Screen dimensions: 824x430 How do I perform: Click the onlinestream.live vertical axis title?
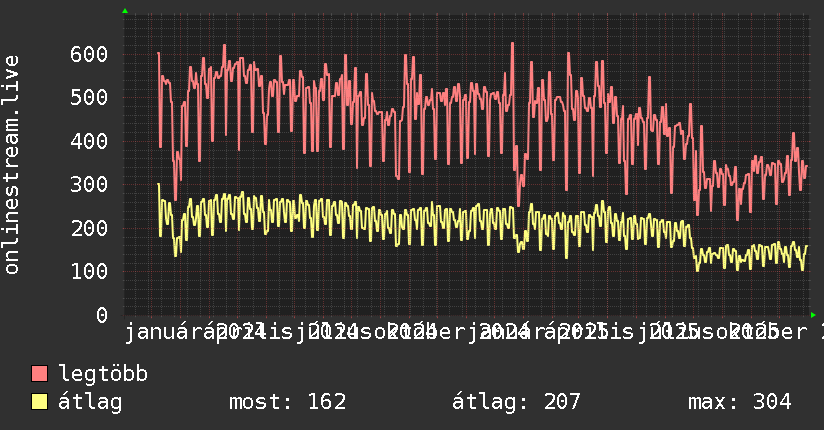(11, 165)
